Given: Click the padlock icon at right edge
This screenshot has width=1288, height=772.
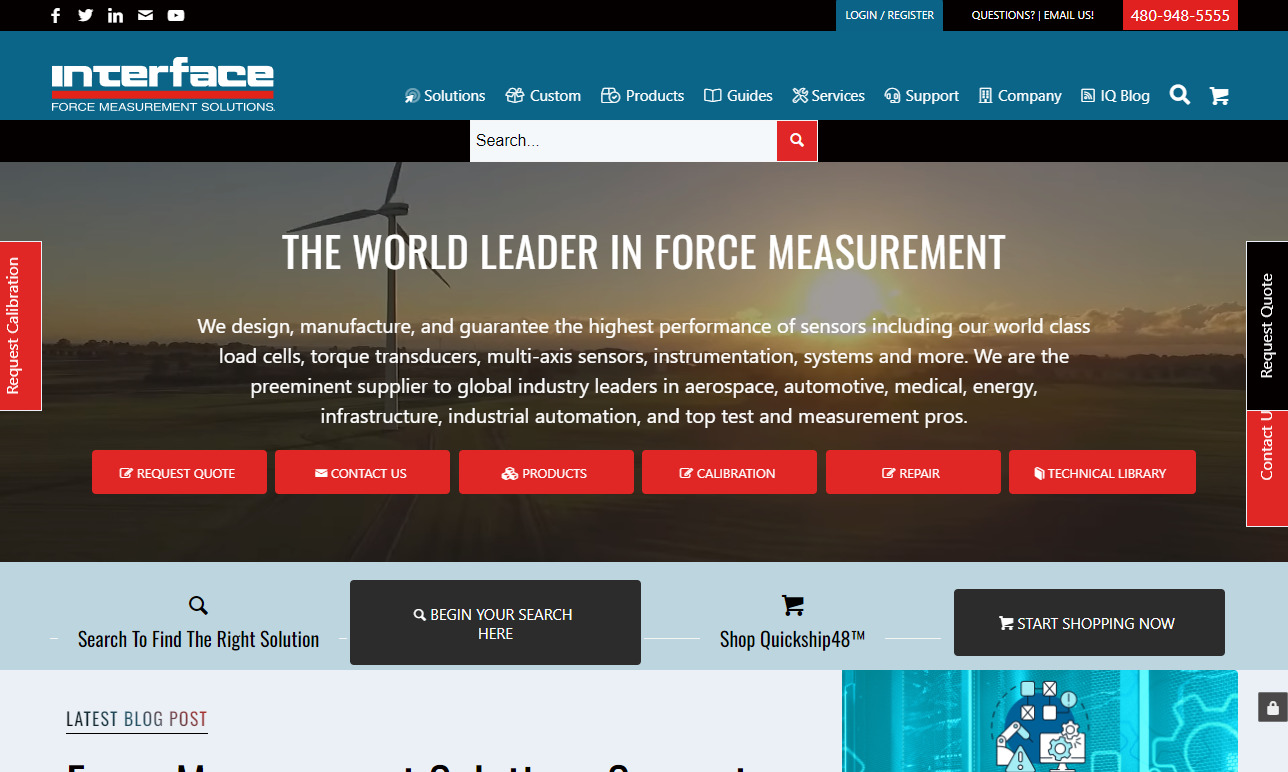Looking at the screenshot, I should (1272, 708).
